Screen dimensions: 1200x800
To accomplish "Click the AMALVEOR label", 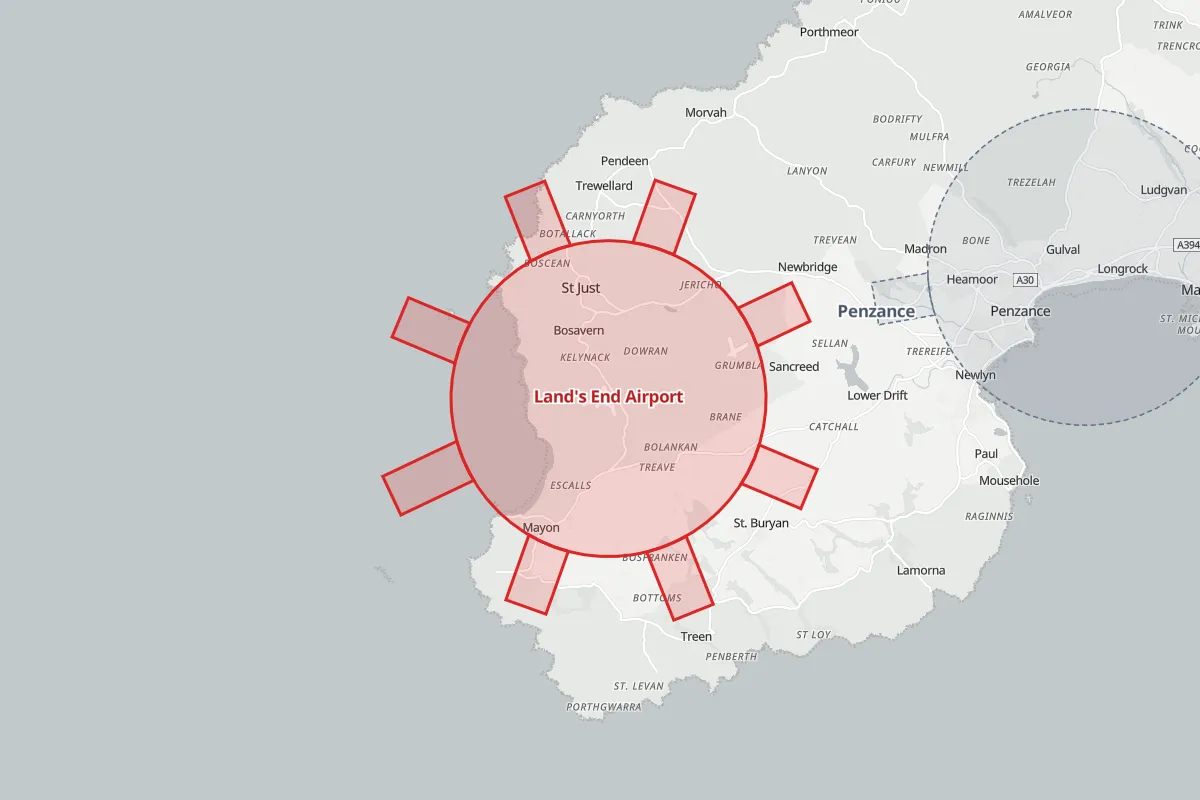I will click(1045, 15).
